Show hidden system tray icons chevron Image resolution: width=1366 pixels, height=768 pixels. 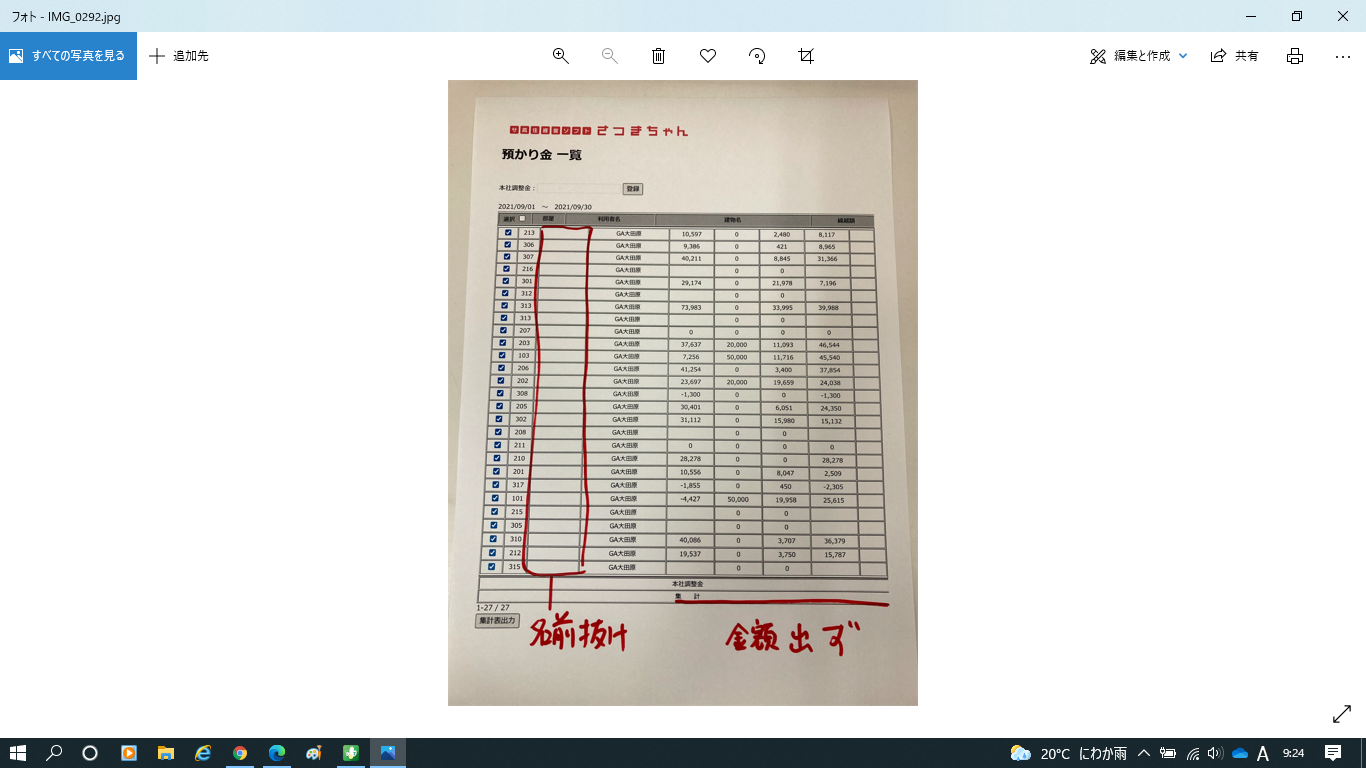tap(1144, 753)
